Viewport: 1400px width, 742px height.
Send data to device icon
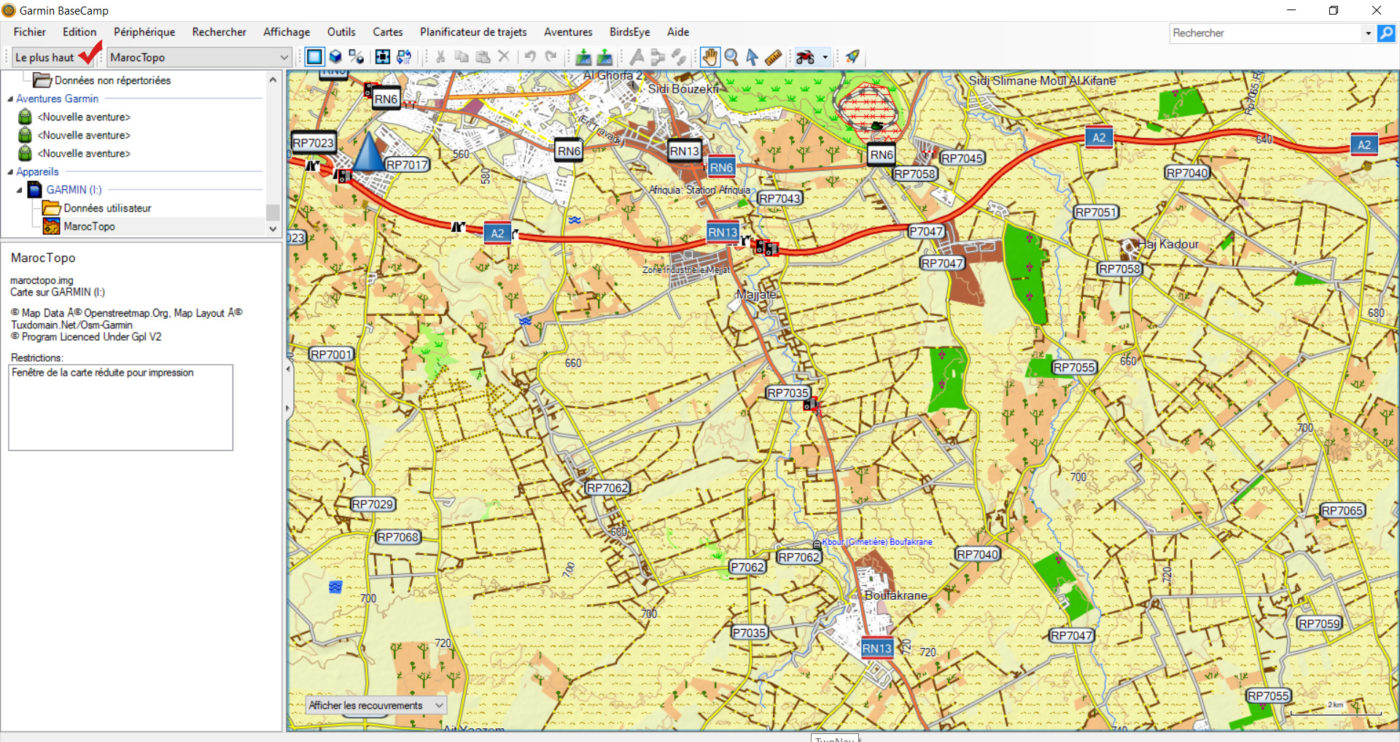tap(583, 57)
